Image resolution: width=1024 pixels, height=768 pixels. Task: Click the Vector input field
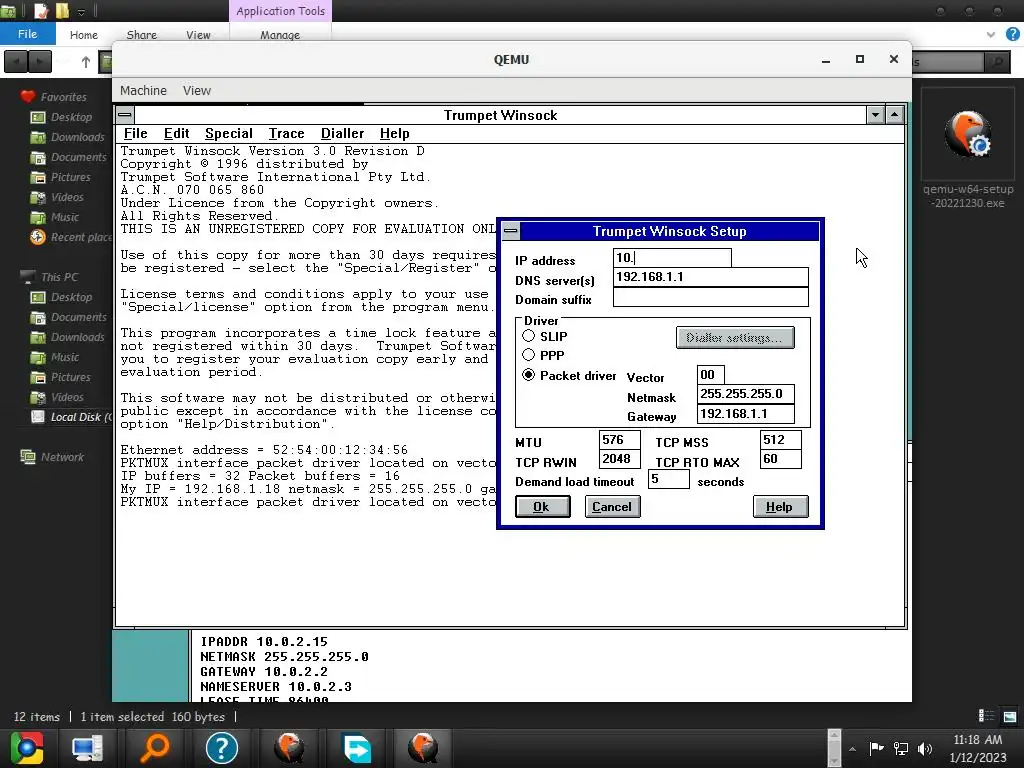pos(711,375)
